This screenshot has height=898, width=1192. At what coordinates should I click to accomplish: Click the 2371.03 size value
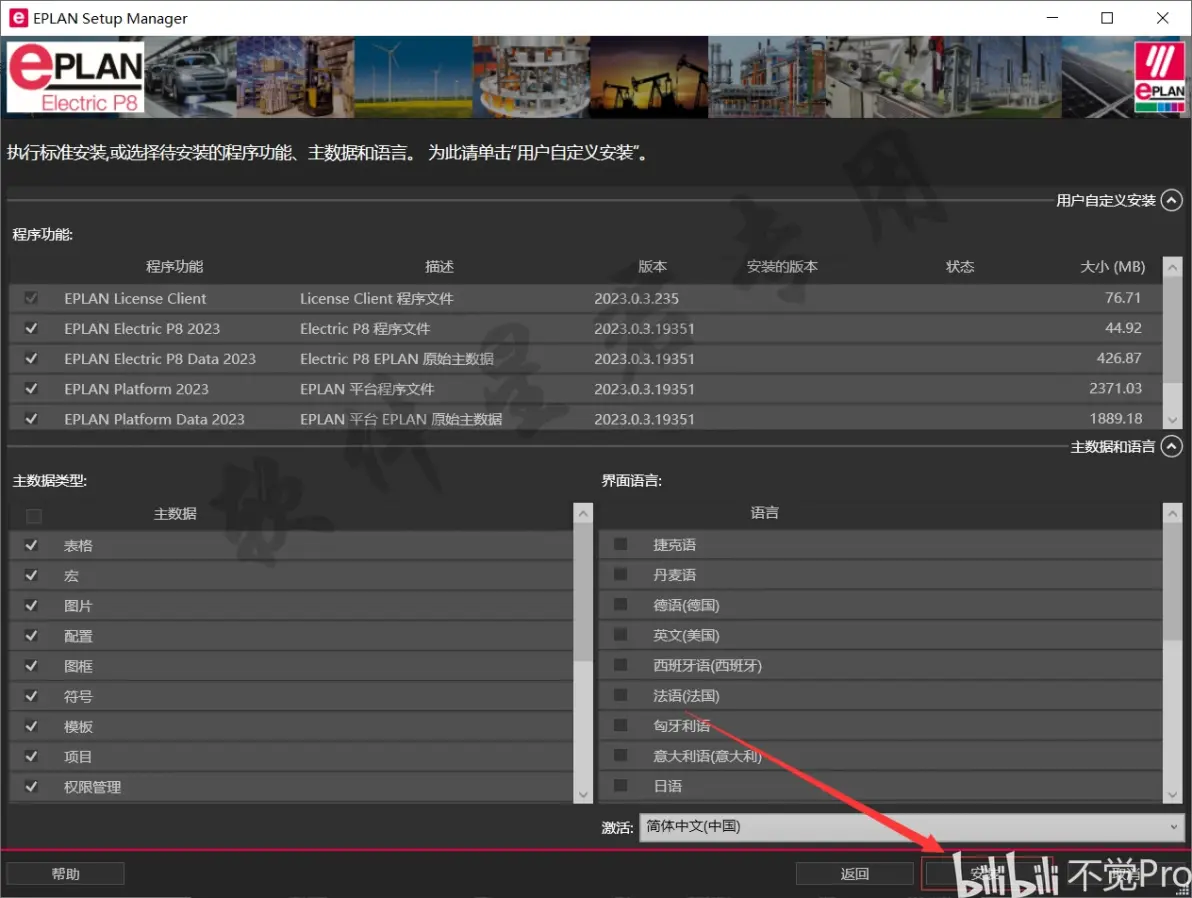1115,389
